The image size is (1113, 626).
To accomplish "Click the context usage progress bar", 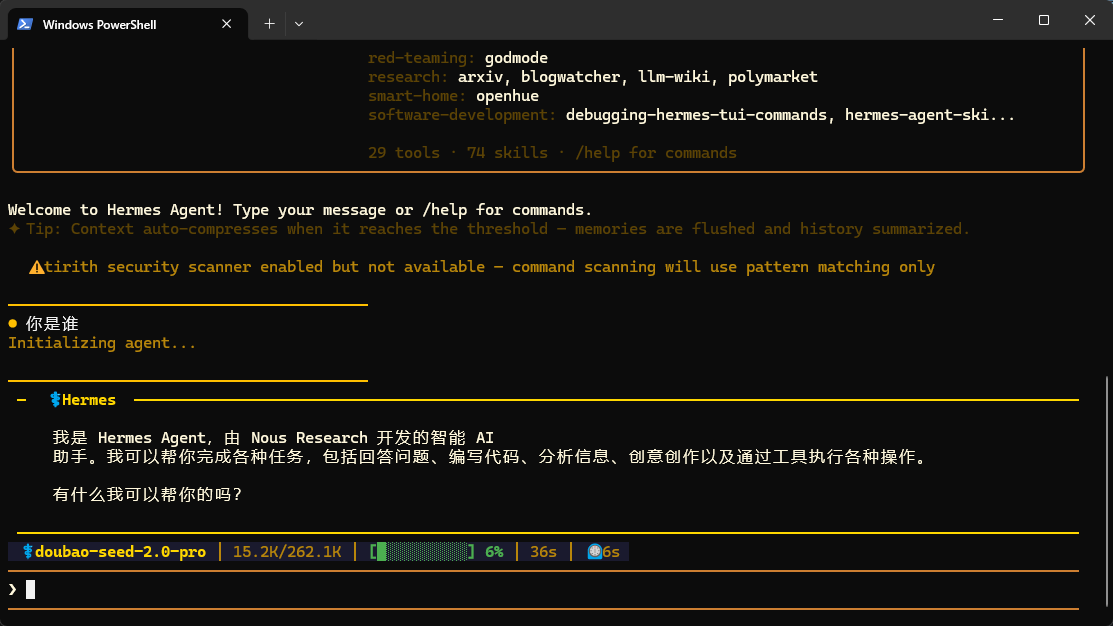I will point(422,551).
